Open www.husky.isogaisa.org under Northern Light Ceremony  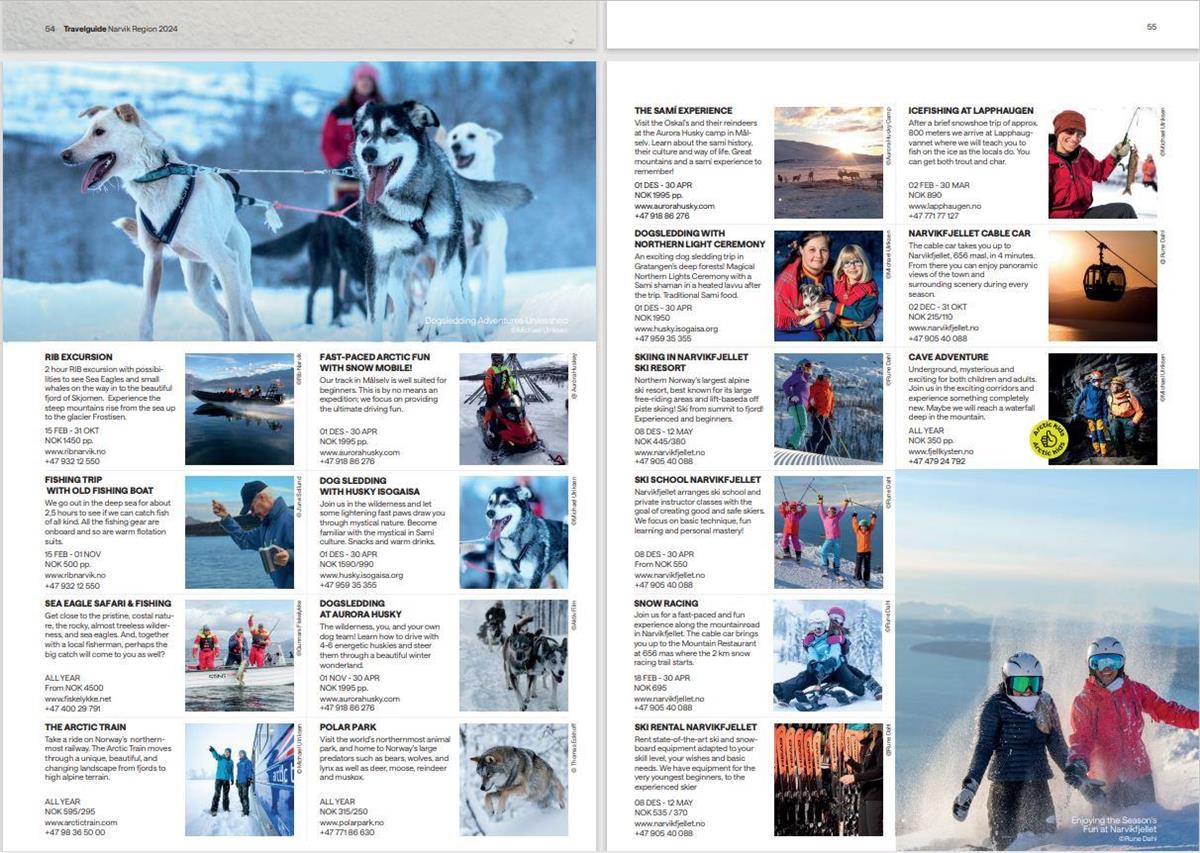coord(676,328)
